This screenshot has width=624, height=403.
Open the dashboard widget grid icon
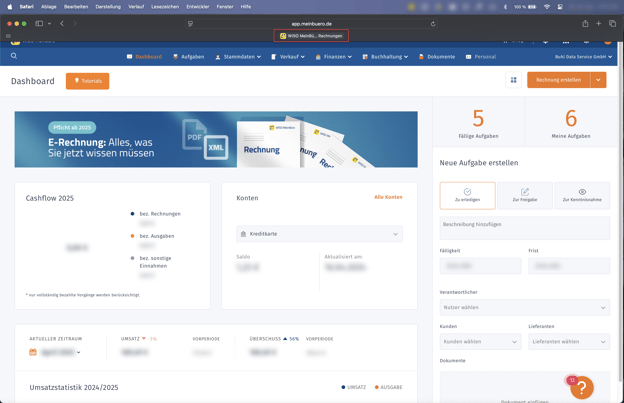pos(514,80)
